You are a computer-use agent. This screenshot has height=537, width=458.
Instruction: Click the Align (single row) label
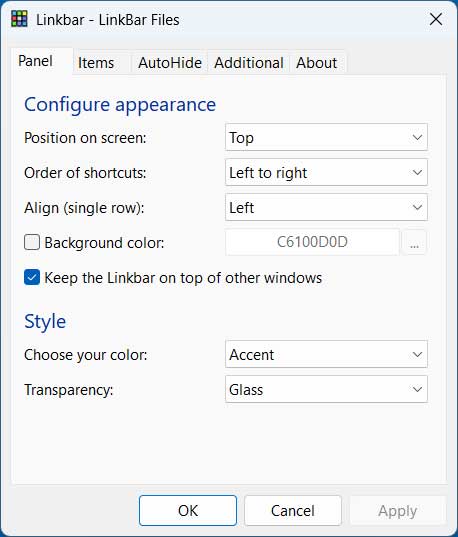(x=84, y=208)
